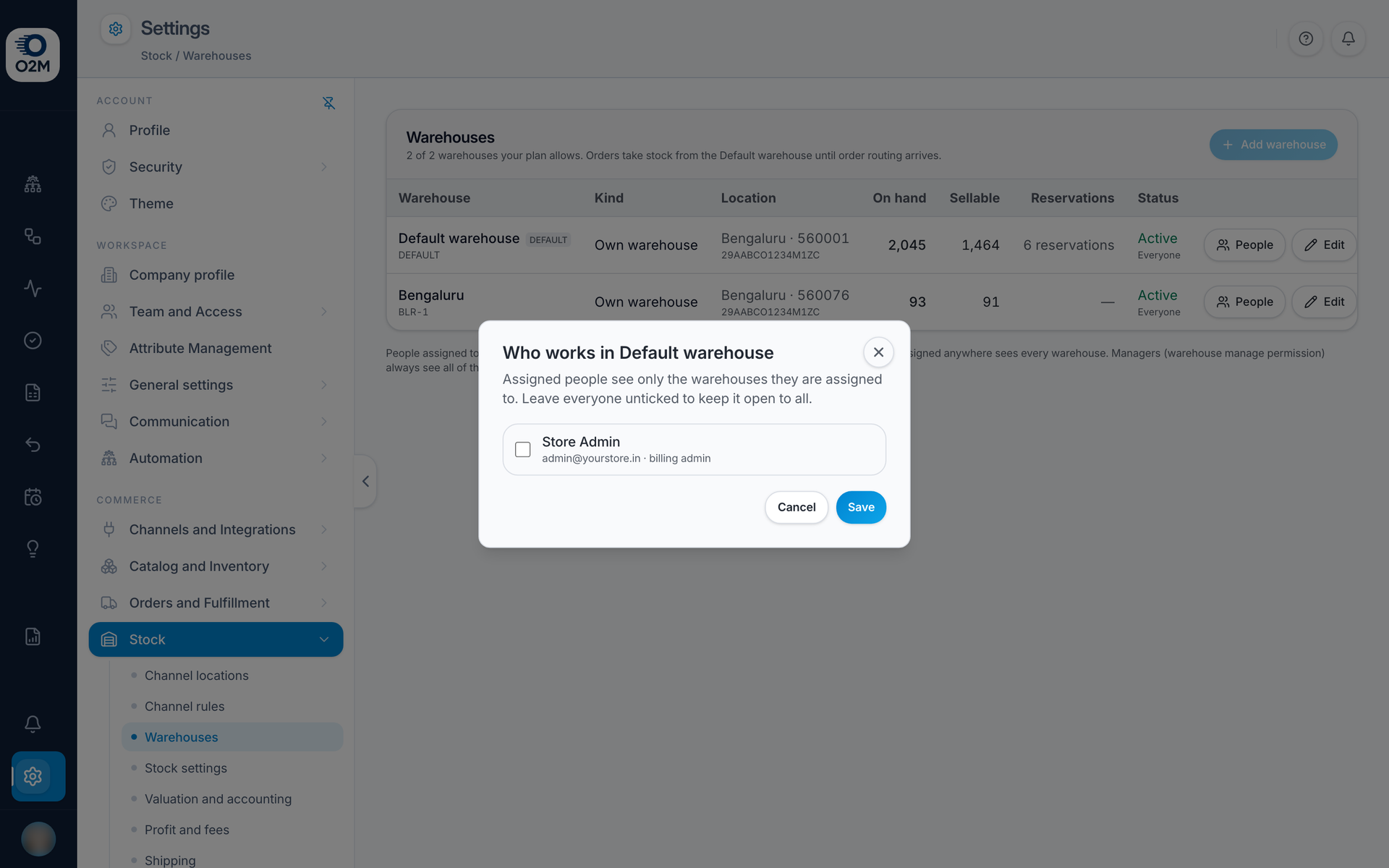Open the Profile settings
Viewport: 1389px width, 868px height.
click(x=216, y=130)
